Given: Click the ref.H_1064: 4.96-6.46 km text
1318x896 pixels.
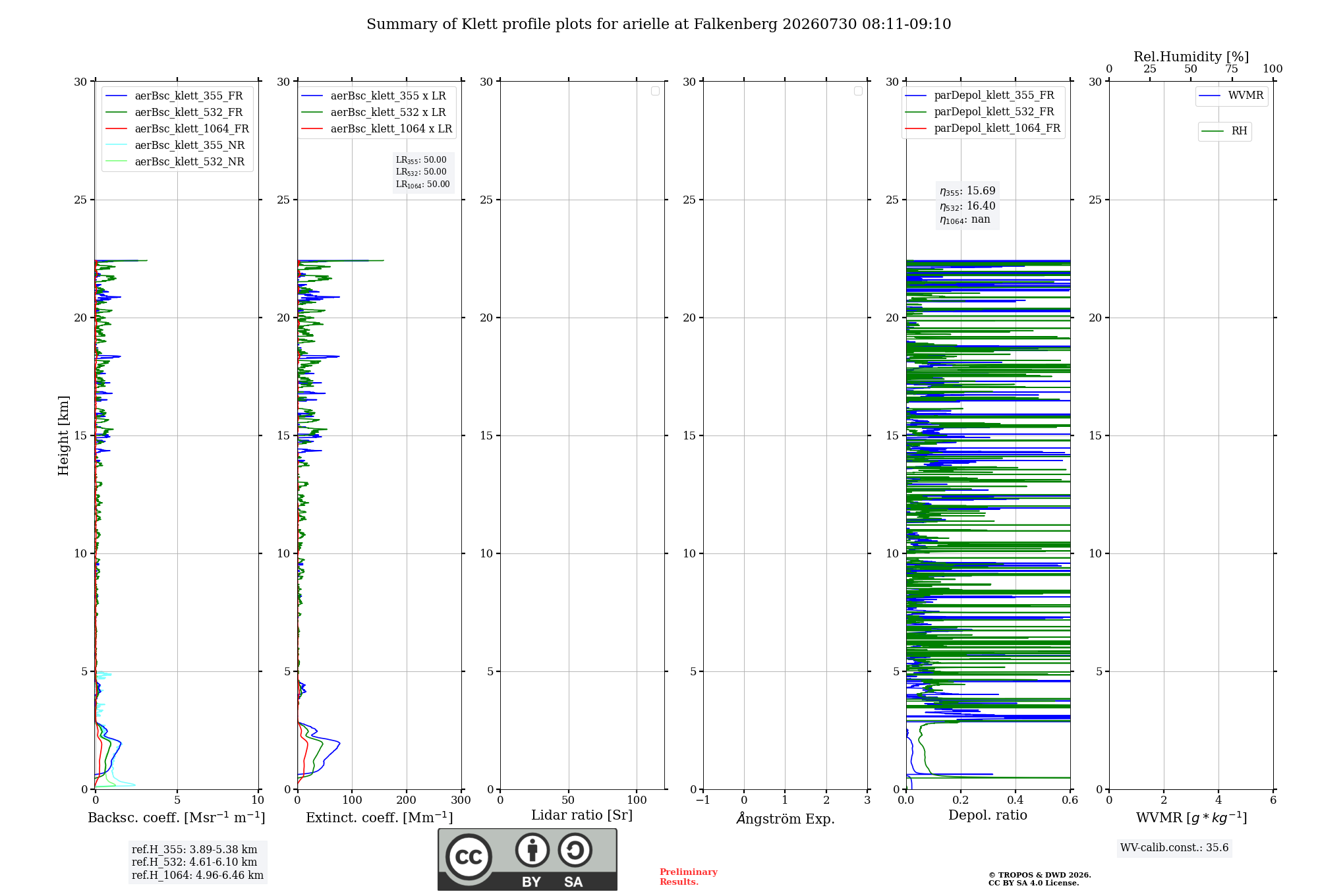Looking at the screenshot, I should pyautogui.click(x=198, y=876).
